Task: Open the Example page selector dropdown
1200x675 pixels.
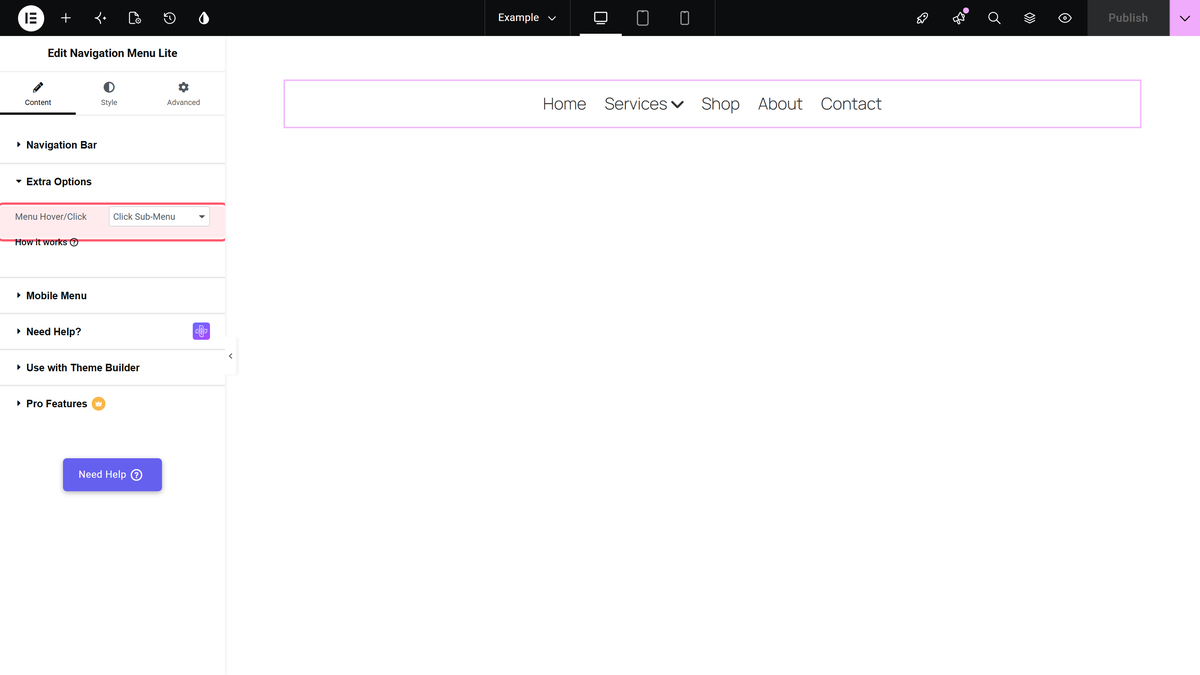Action: pos(527,18)
